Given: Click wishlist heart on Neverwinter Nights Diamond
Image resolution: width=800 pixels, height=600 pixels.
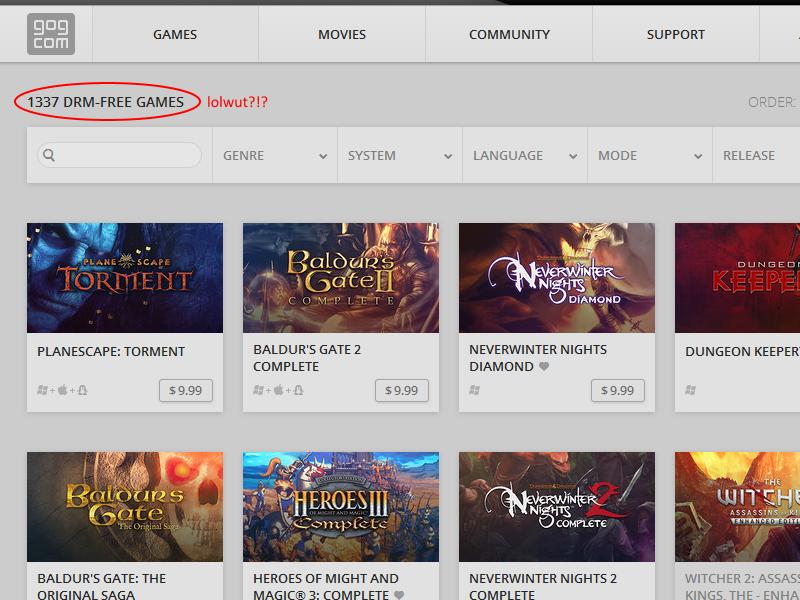Looking at the screenshot, I should pos(544,366).
